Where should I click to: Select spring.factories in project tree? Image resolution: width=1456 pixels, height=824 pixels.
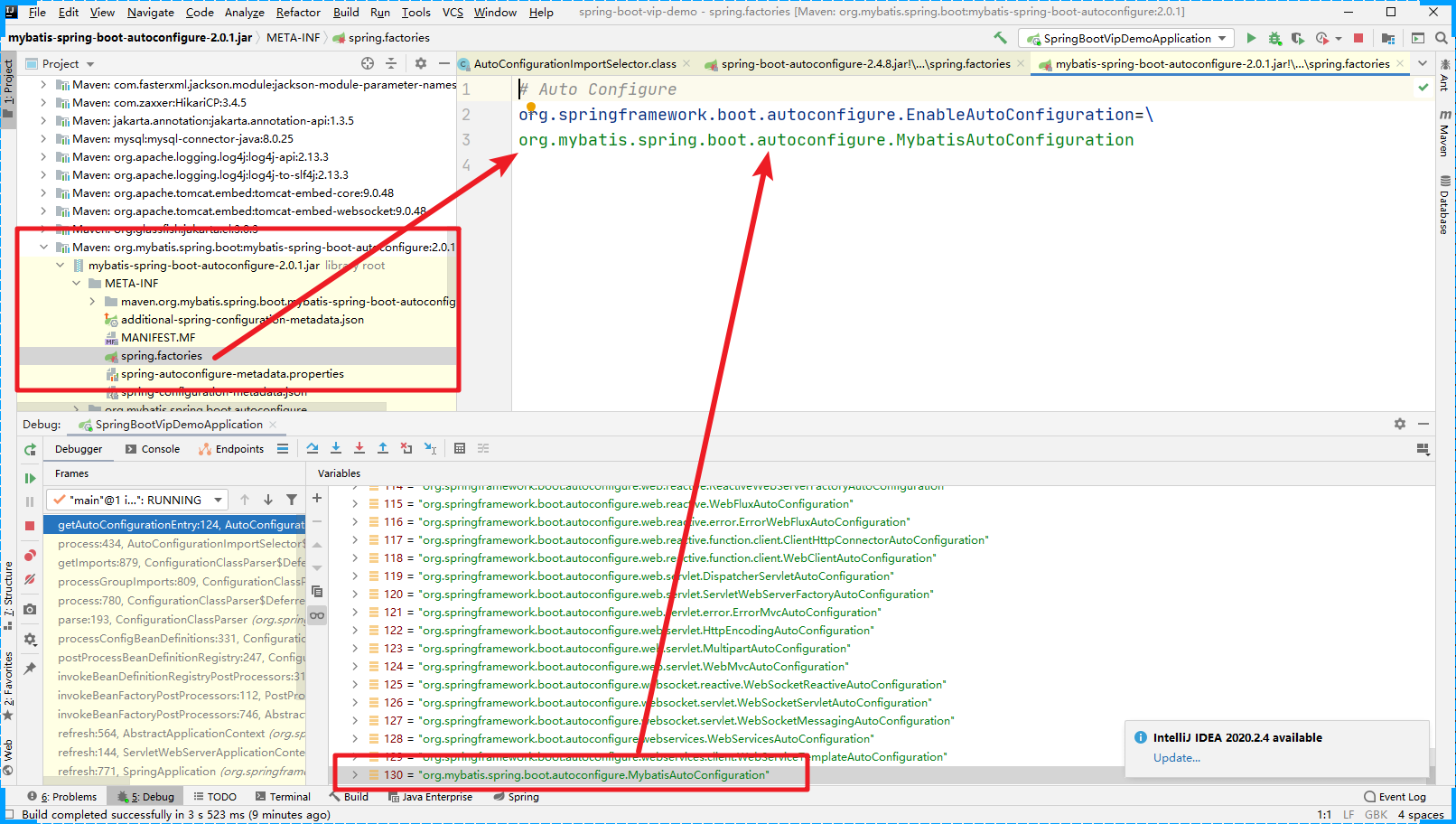(162, 356)
